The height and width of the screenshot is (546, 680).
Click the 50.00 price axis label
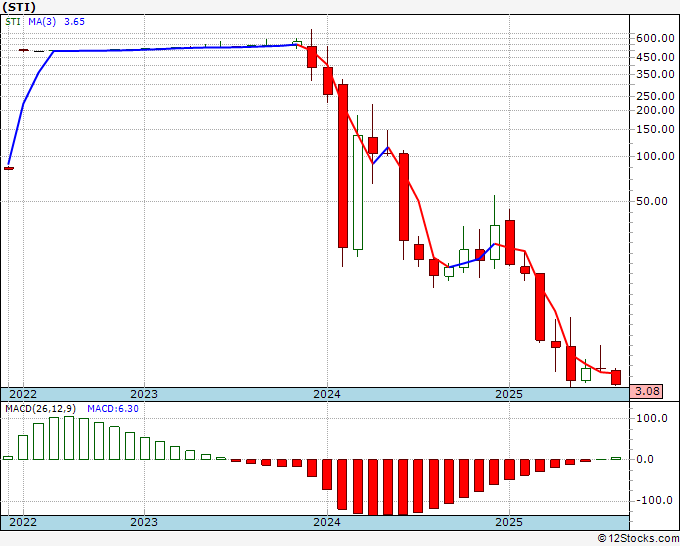coord(652,201)
